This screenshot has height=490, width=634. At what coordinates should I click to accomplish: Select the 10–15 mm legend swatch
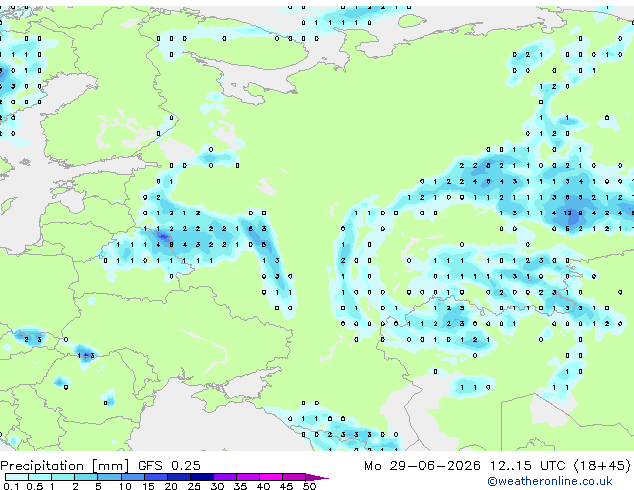133,477
